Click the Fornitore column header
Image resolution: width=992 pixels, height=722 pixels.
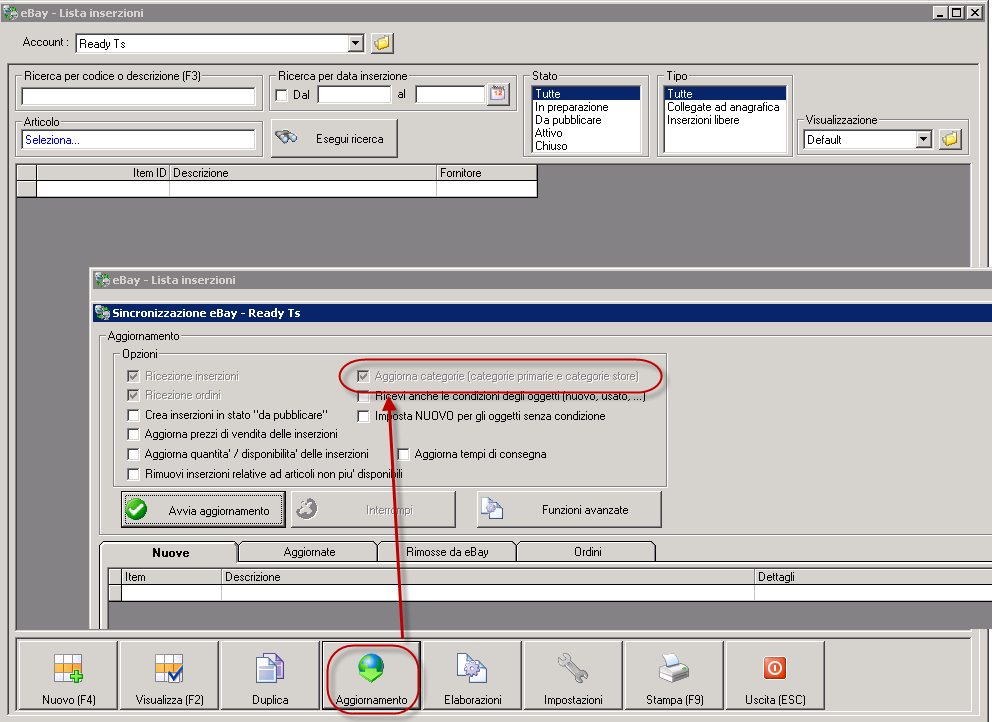[x=487, y=173]
